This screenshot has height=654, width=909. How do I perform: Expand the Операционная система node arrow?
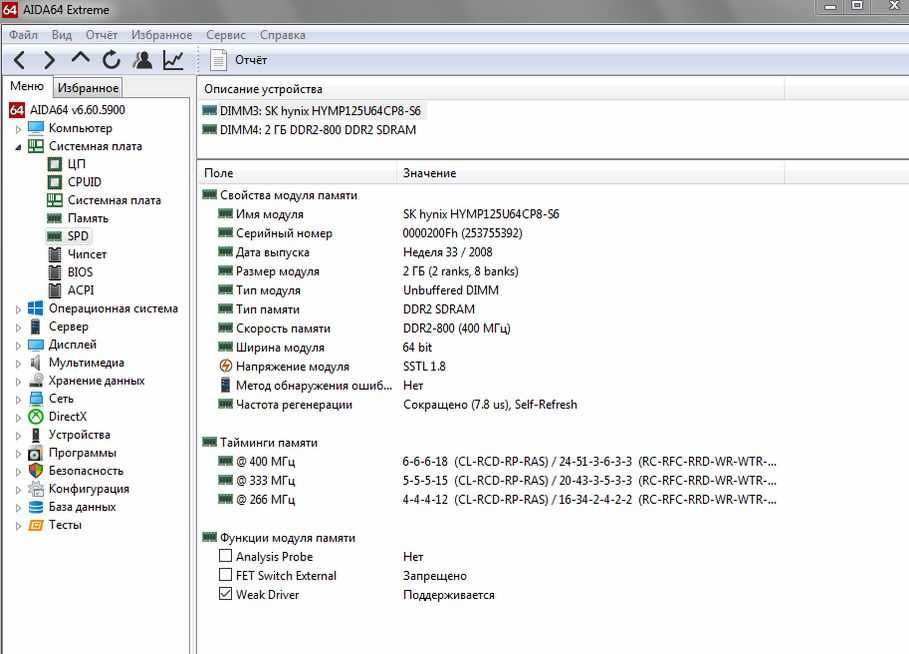click(18, 310)
